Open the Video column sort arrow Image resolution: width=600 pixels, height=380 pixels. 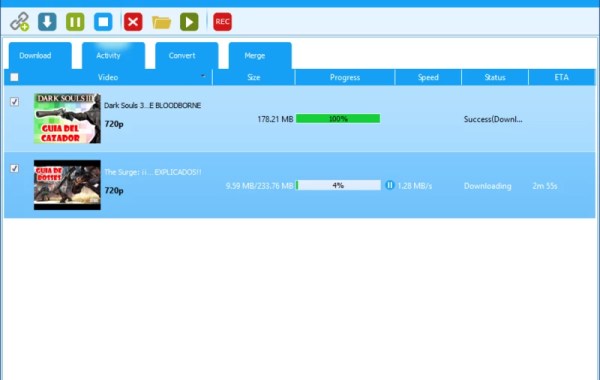click(x=203, y=76)
